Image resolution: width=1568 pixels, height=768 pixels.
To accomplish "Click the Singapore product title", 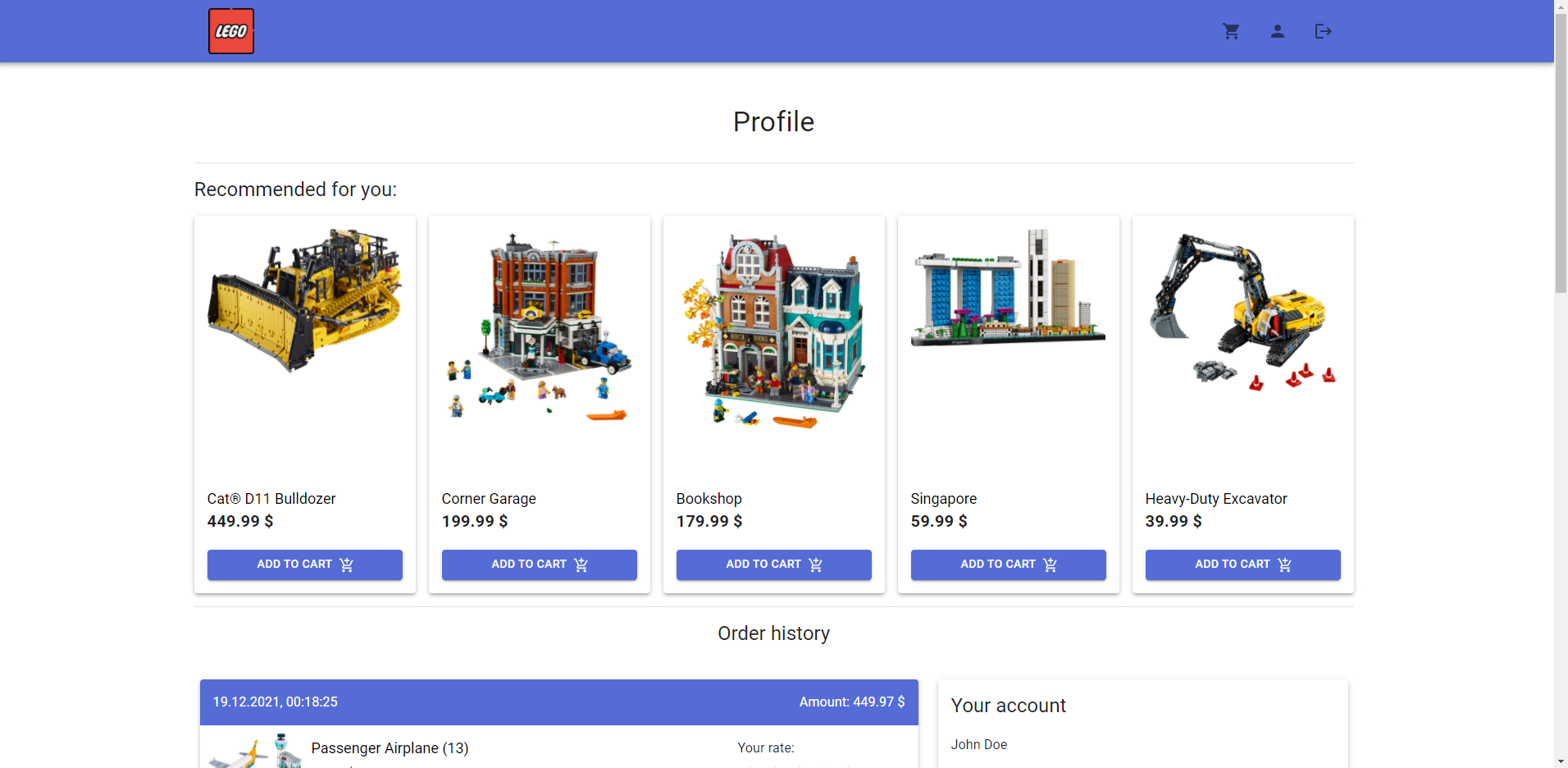I will coord(944,499).
